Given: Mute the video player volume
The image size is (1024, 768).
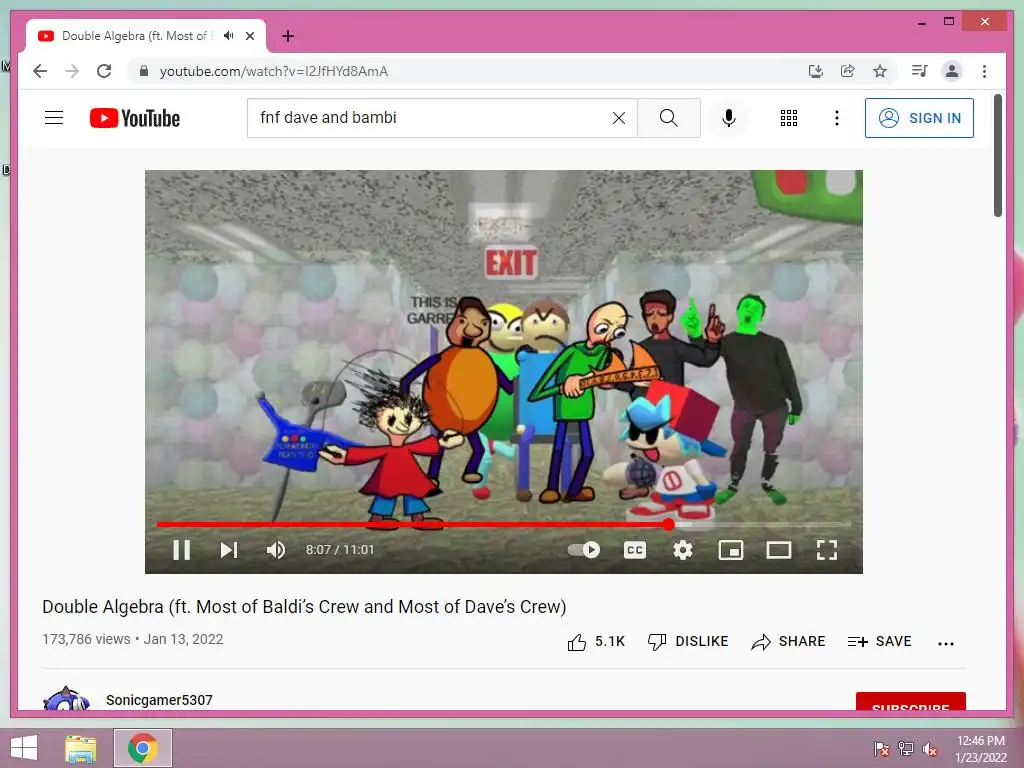Looking at the screenshot, I should 276,550.
